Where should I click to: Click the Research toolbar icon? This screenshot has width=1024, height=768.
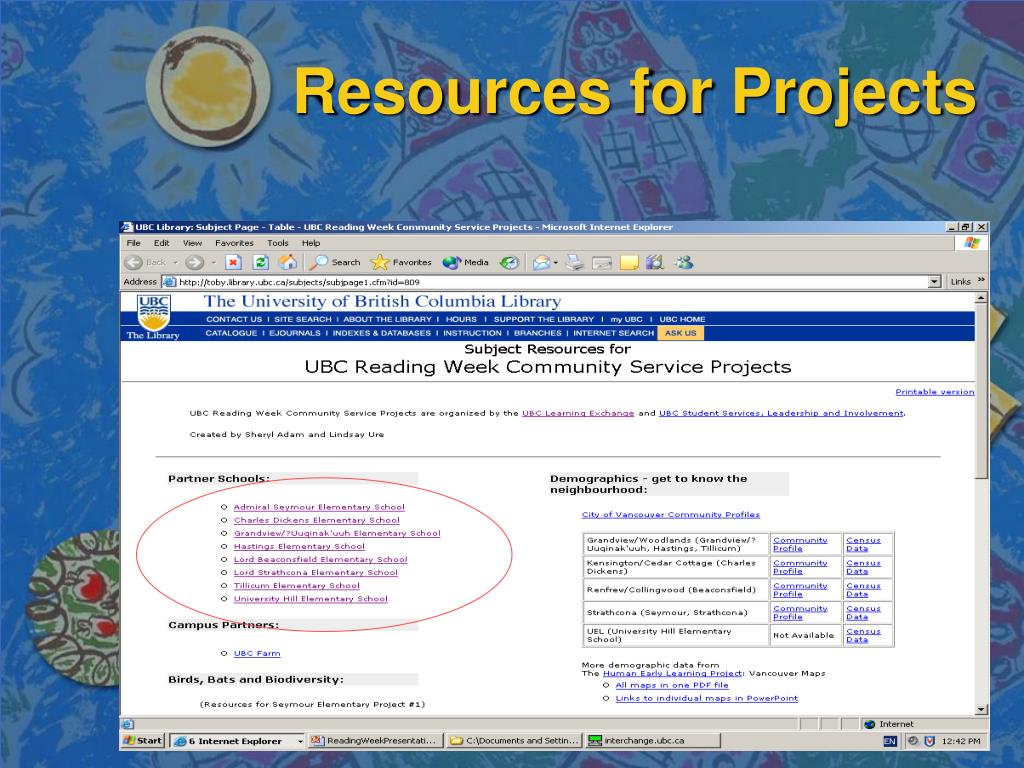click(x=655, y=263)
